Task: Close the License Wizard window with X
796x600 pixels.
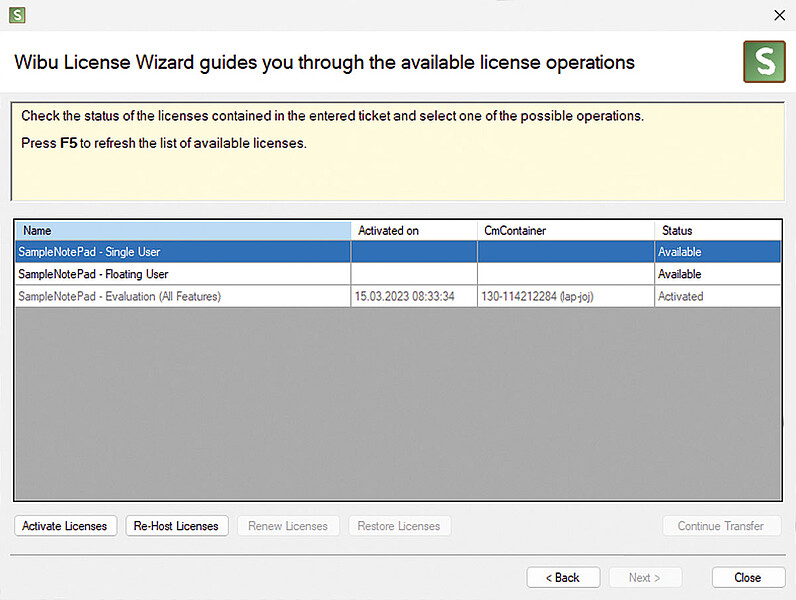Action: (779, 15)
